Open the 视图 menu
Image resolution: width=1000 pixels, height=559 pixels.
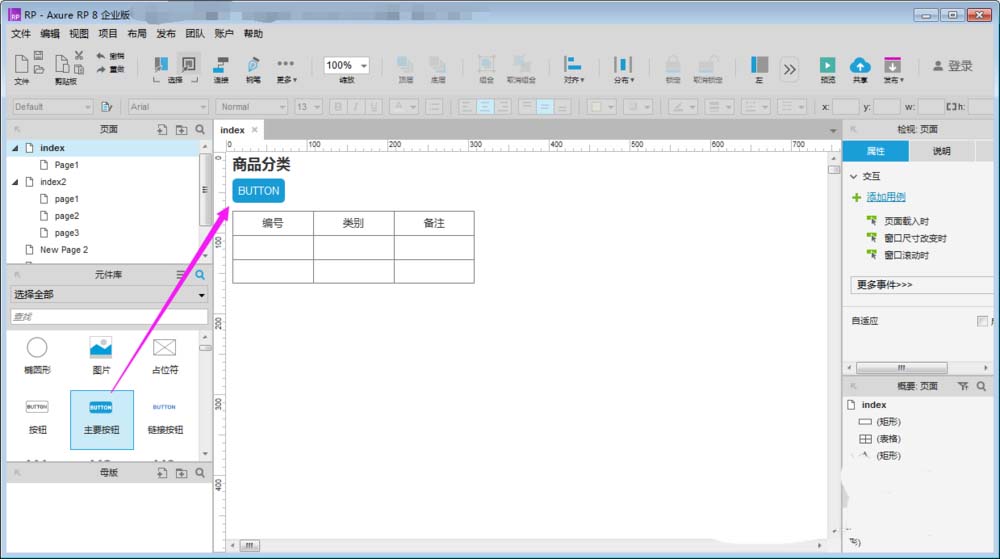(x=78, y=33)
